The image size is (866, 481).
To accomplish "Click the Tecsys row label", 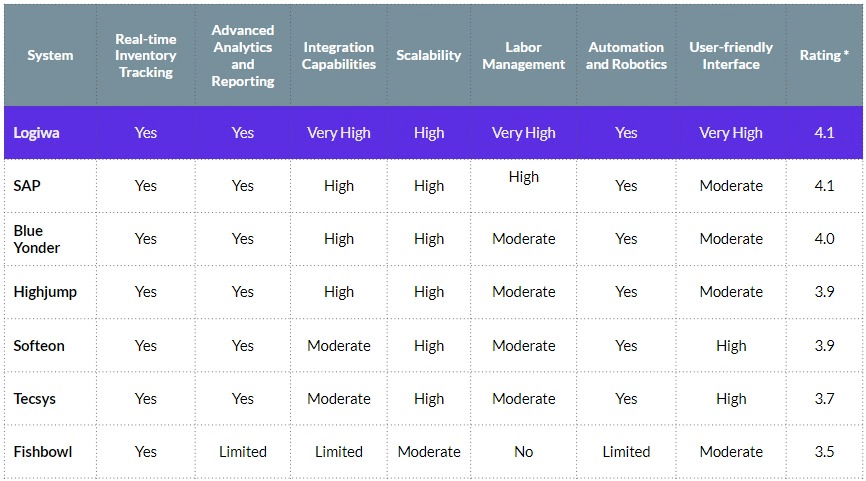I will (x=35, y=399).
